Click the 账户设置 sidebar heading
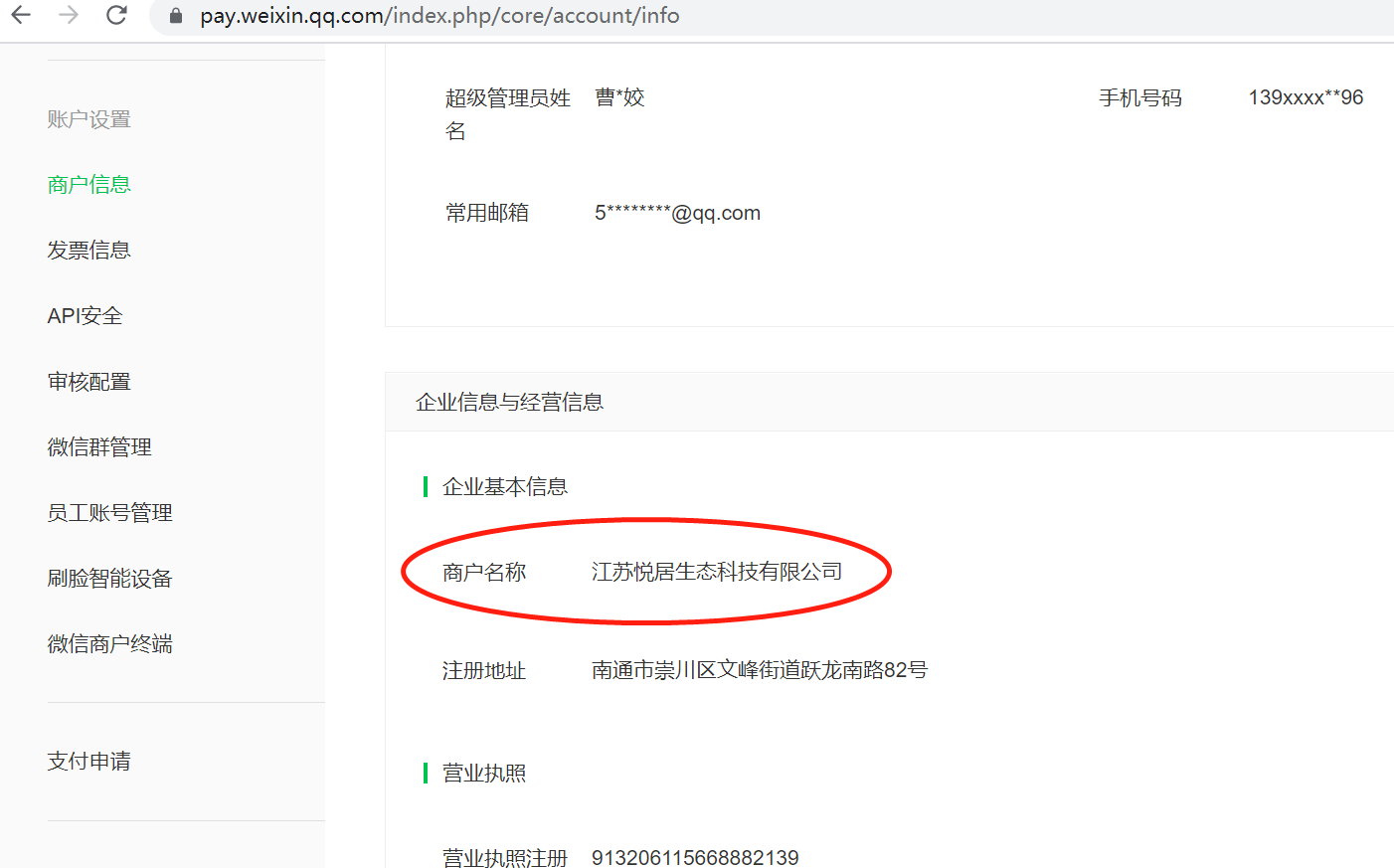Viewport: 1394px width, 868px height. point(89,119)
